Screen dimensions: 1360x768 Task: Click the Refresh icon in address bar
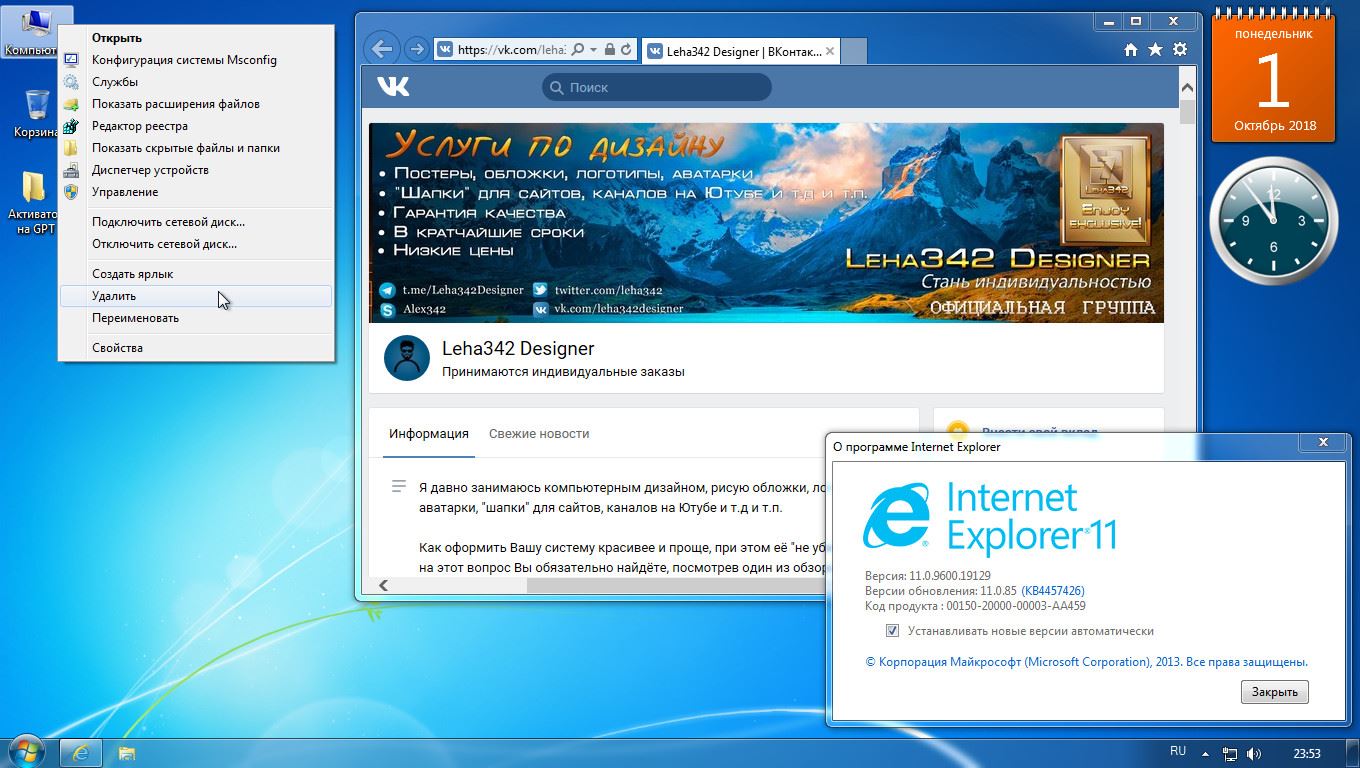[626, 50]
